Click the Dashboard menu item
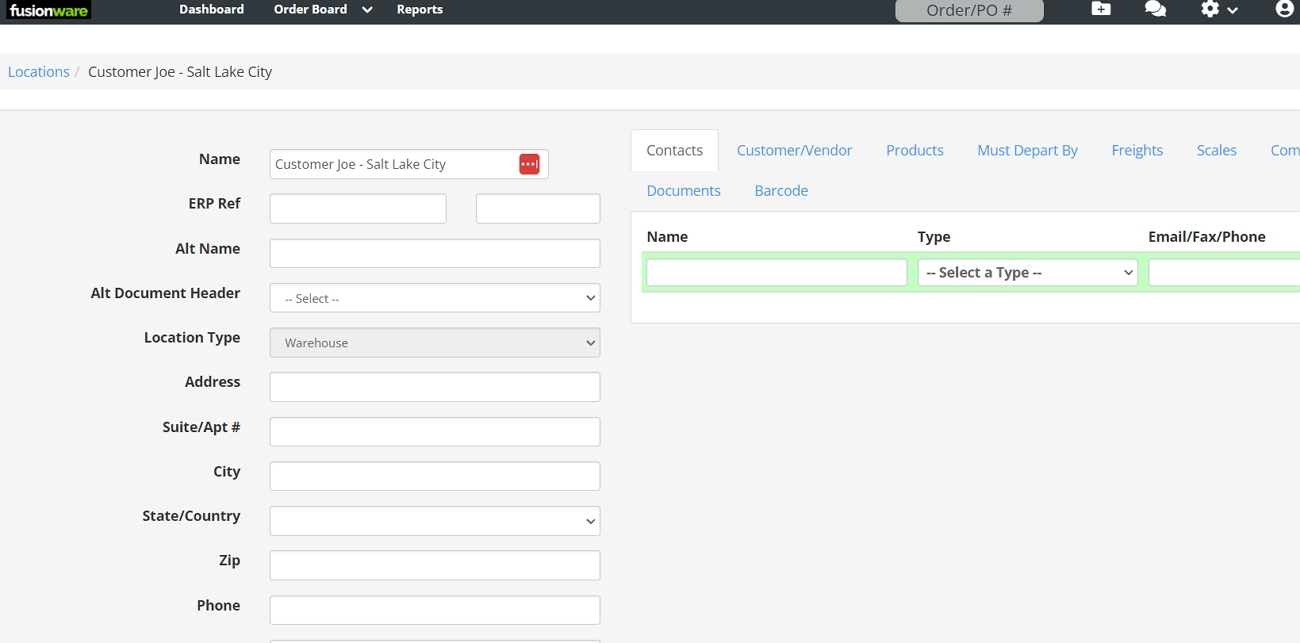The image size is (1300, 643). tap(211, 9)
